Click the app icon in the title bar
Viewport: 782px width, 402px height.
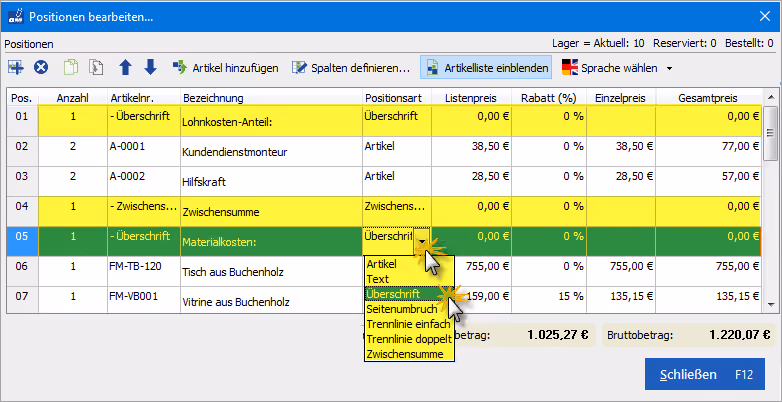[x=16, y=16]
